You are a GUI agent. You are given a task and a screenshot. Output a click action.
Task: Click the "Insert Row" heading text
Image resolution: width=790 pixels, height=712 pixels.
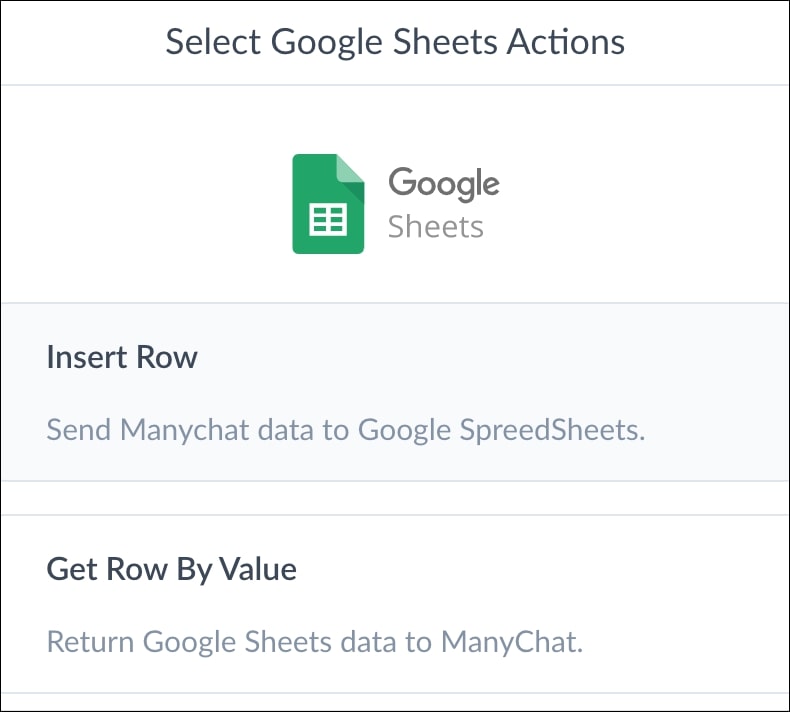[x=122, y=357]
